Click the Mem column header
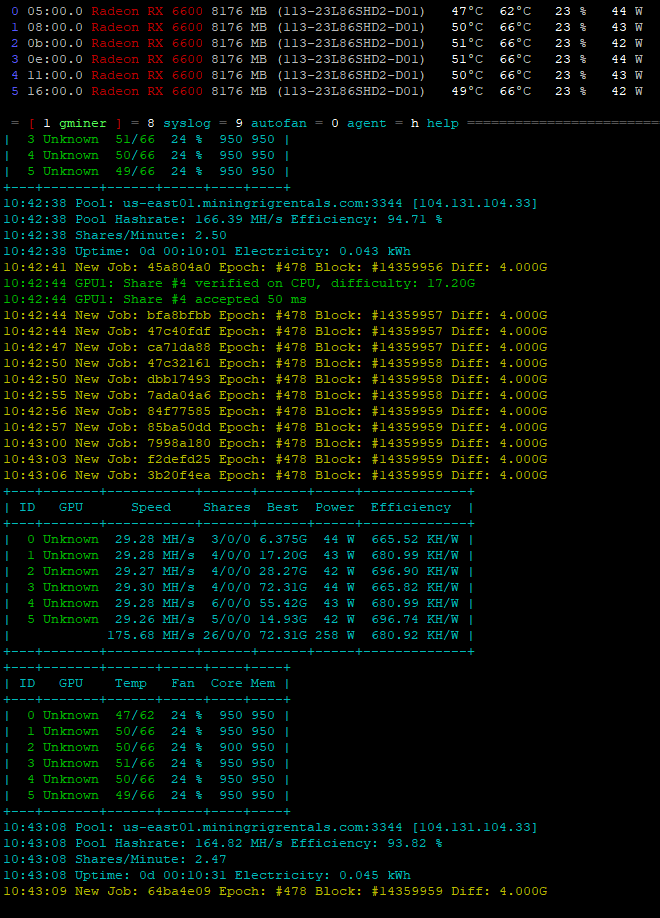660x918 pixels. pos(263,683)
